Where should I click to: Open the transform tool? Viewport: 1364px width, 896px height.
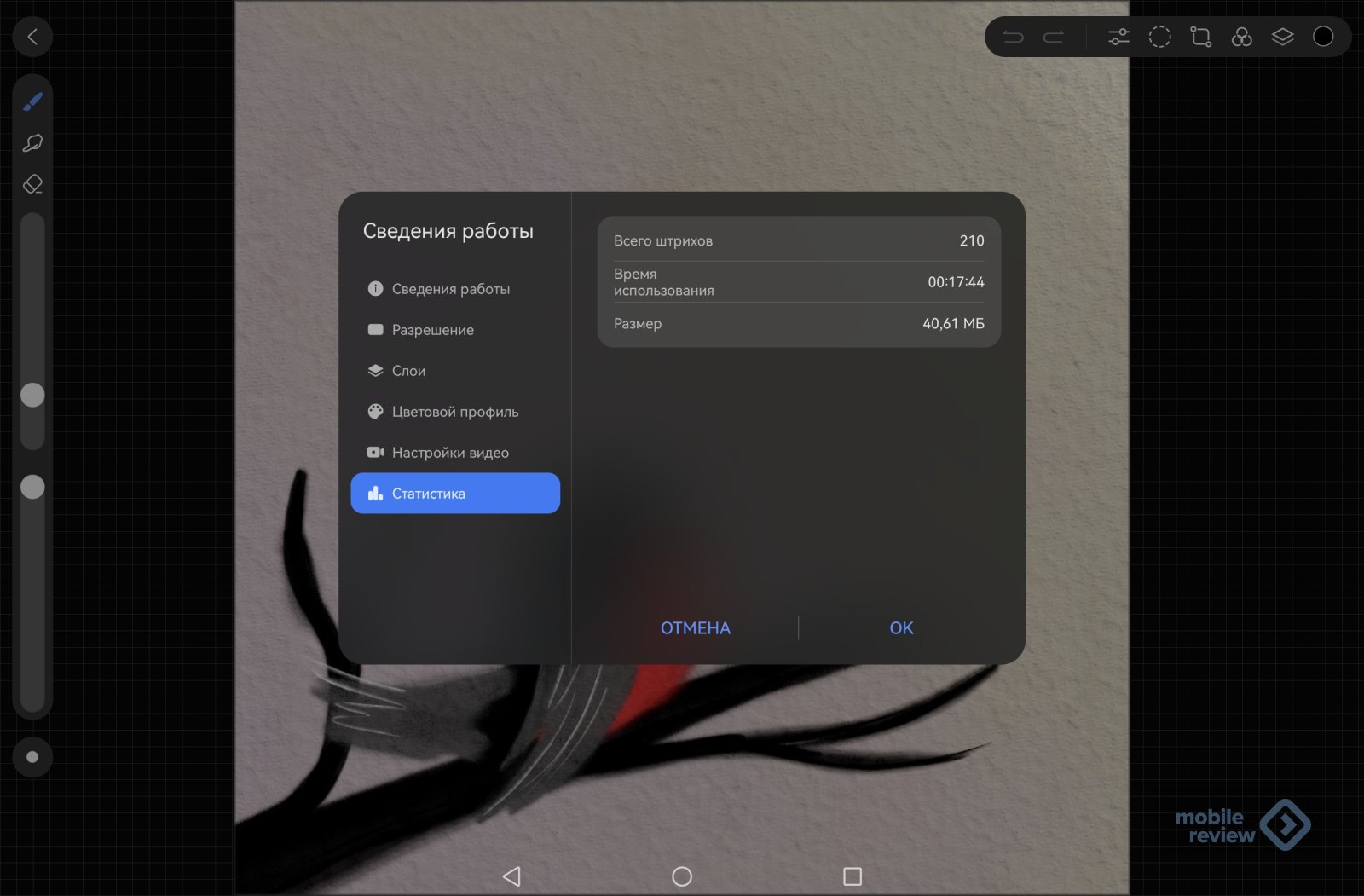click(1200, 37)
